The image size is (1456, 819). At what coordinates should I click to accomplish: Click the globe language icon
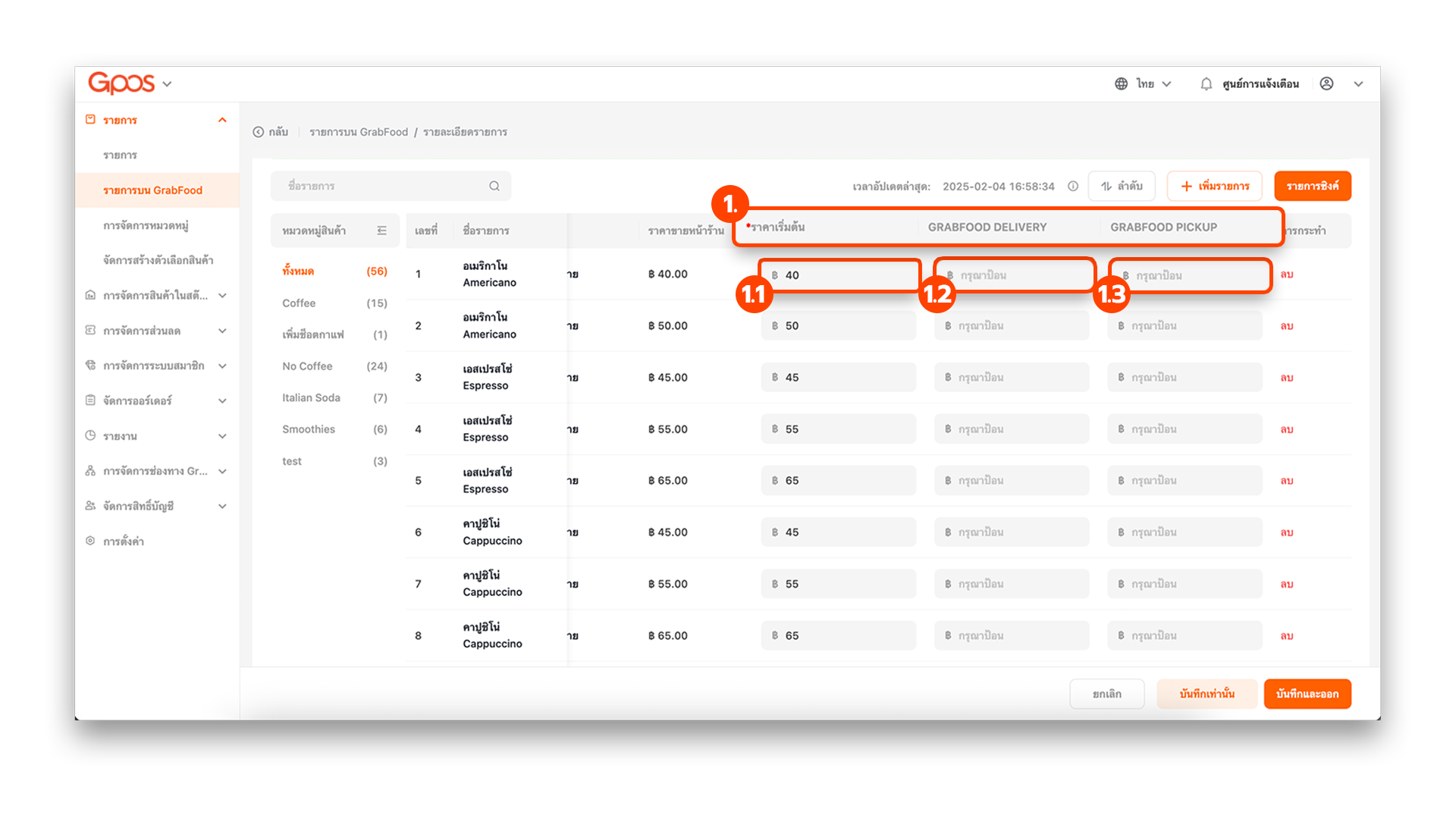click(1121, 83)
